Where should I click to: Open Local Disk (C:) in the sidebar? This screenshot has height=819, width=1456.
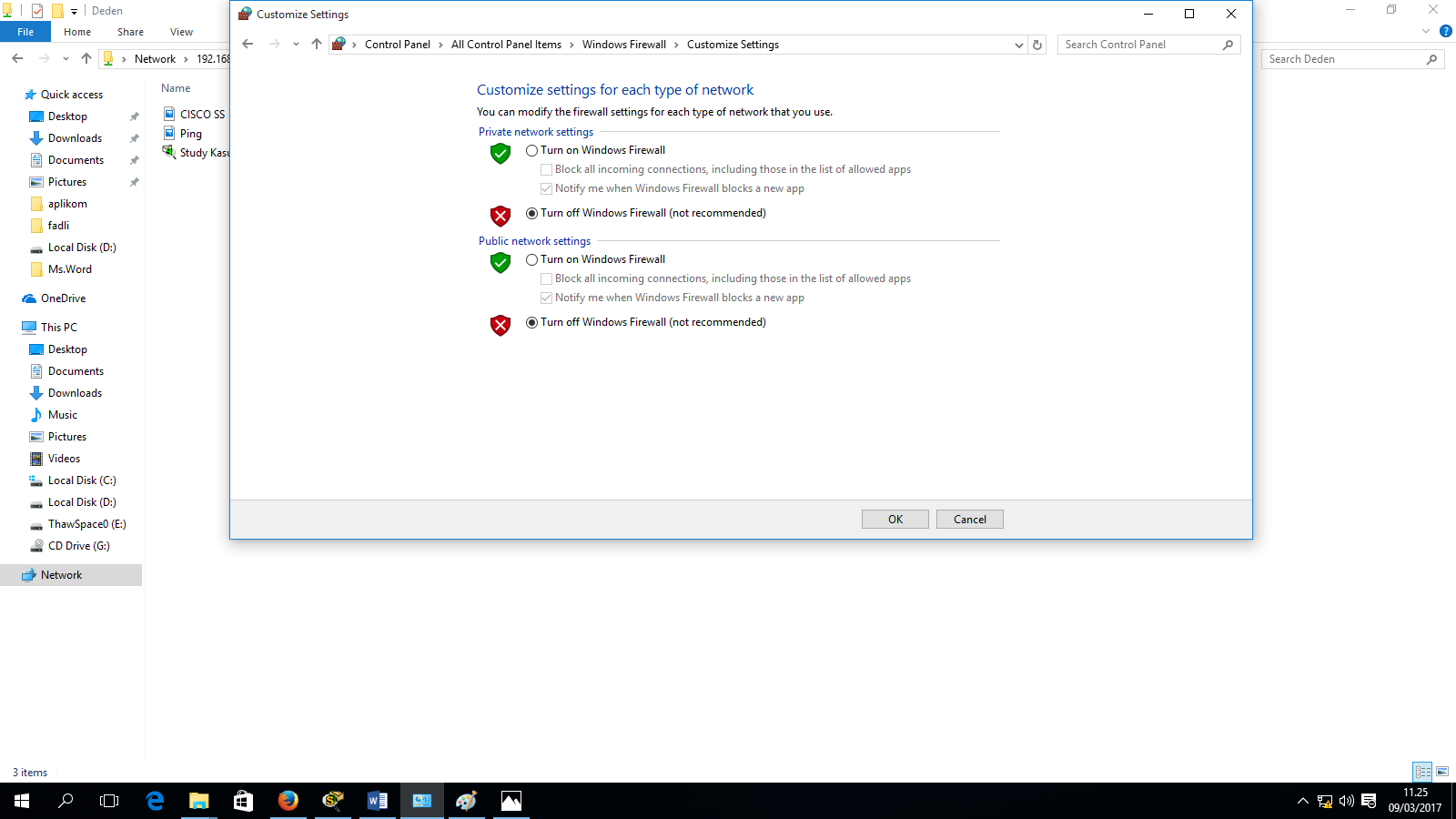coord(82,480)
